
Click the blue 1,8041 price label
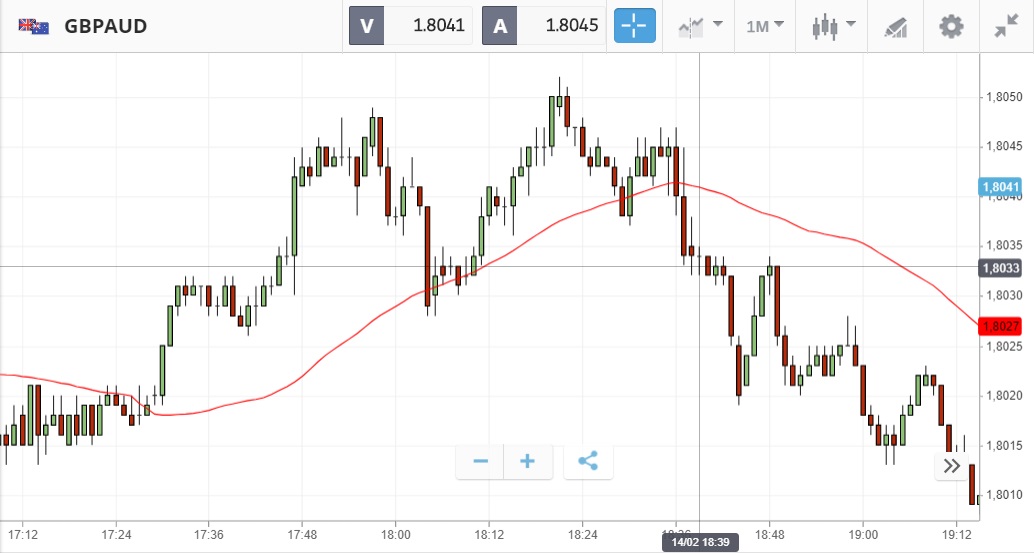pos(1000,186)
